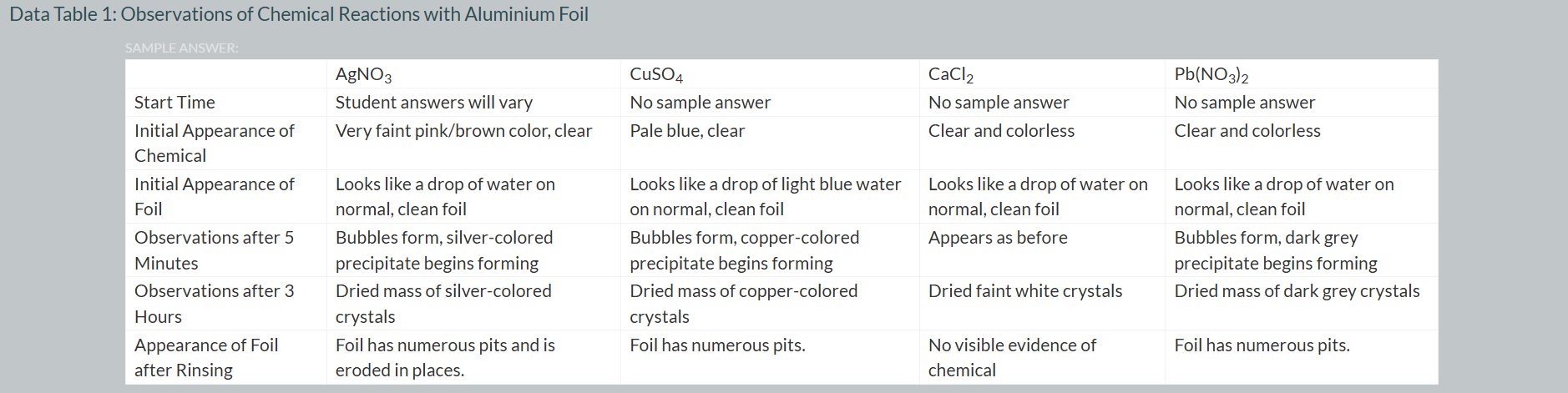This screenshot has height=393, width=1568.
Task: Click the No visible evidence of chemical cell
Action: pyautogui.click(x=1012, y=357)
